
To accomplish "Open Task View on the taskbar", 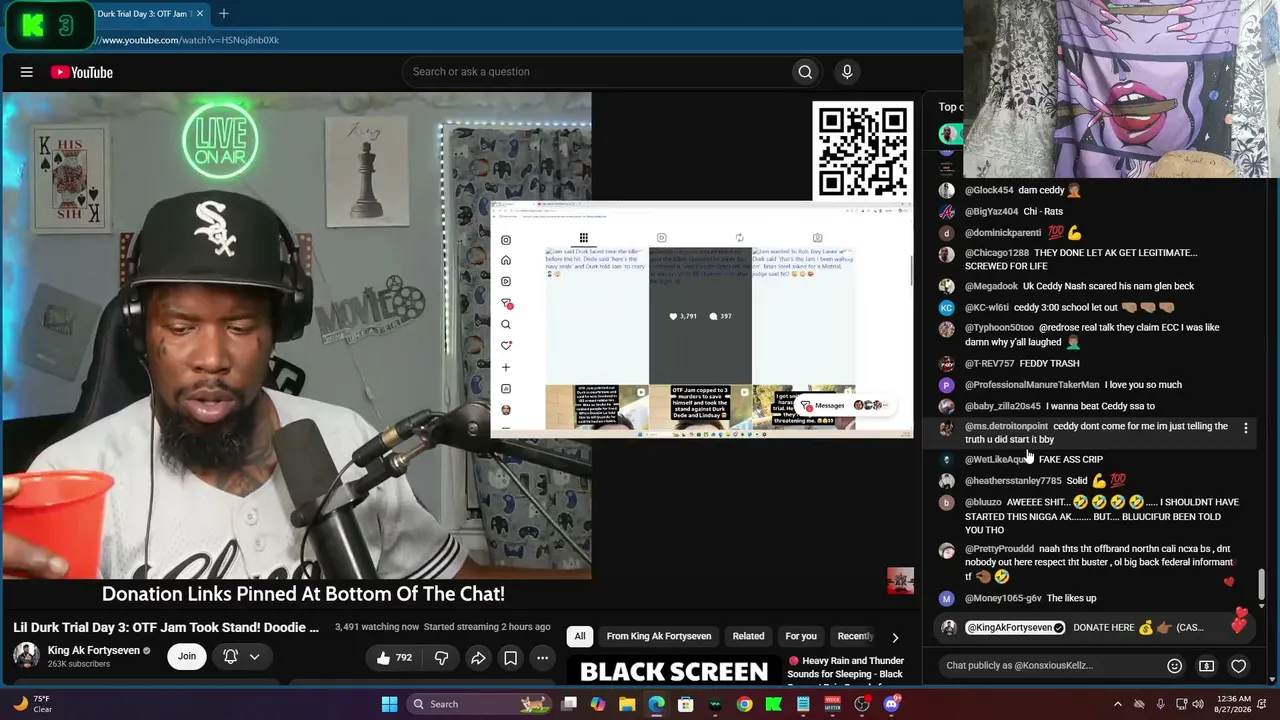I will tap(569, 704).
